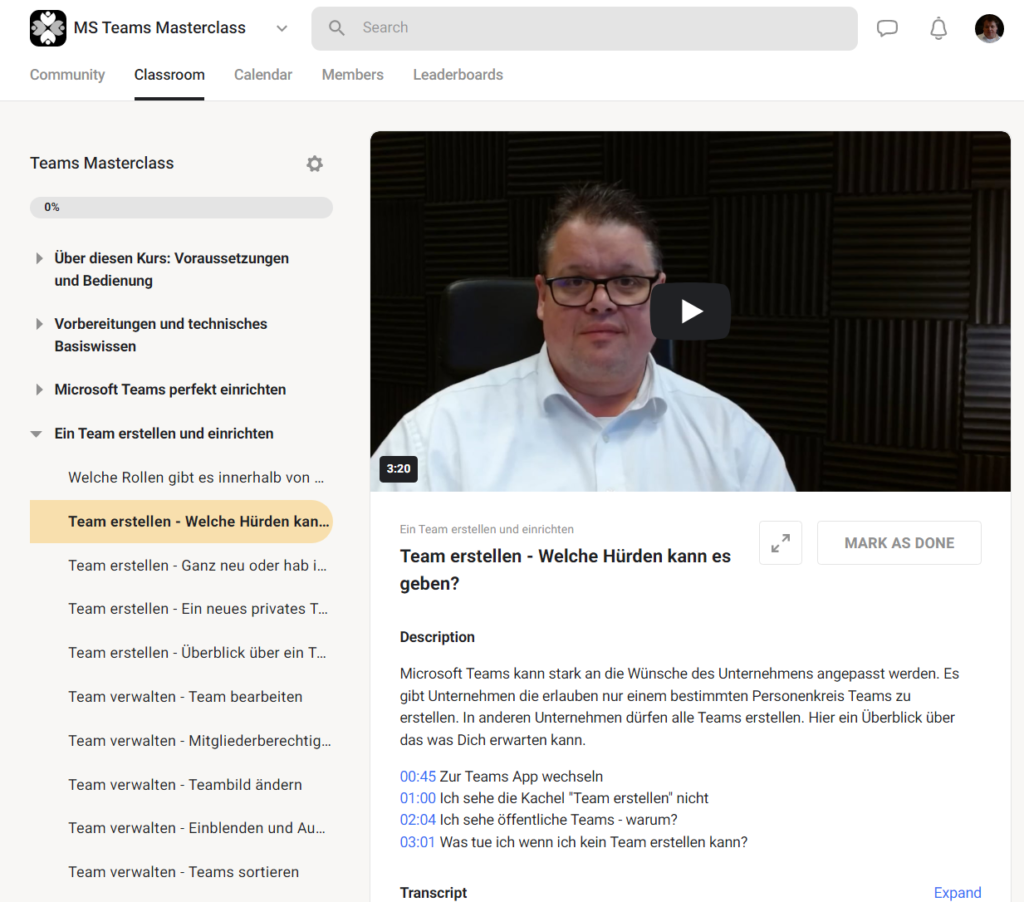Select highlighted lesson 'Team erstellen - Welche Hürden'
This screenshot has height=902, width=1024.
[181, 521]
